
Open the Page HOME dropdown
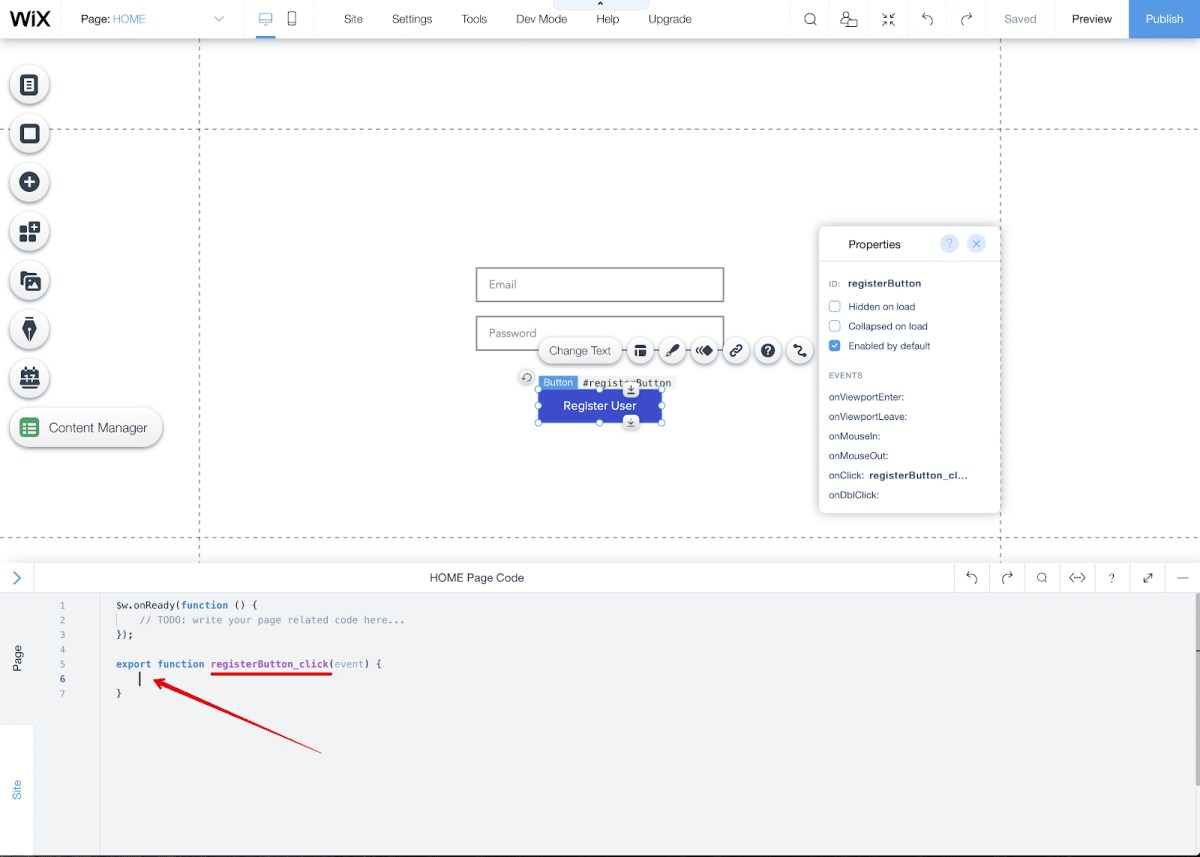(150, 18)
